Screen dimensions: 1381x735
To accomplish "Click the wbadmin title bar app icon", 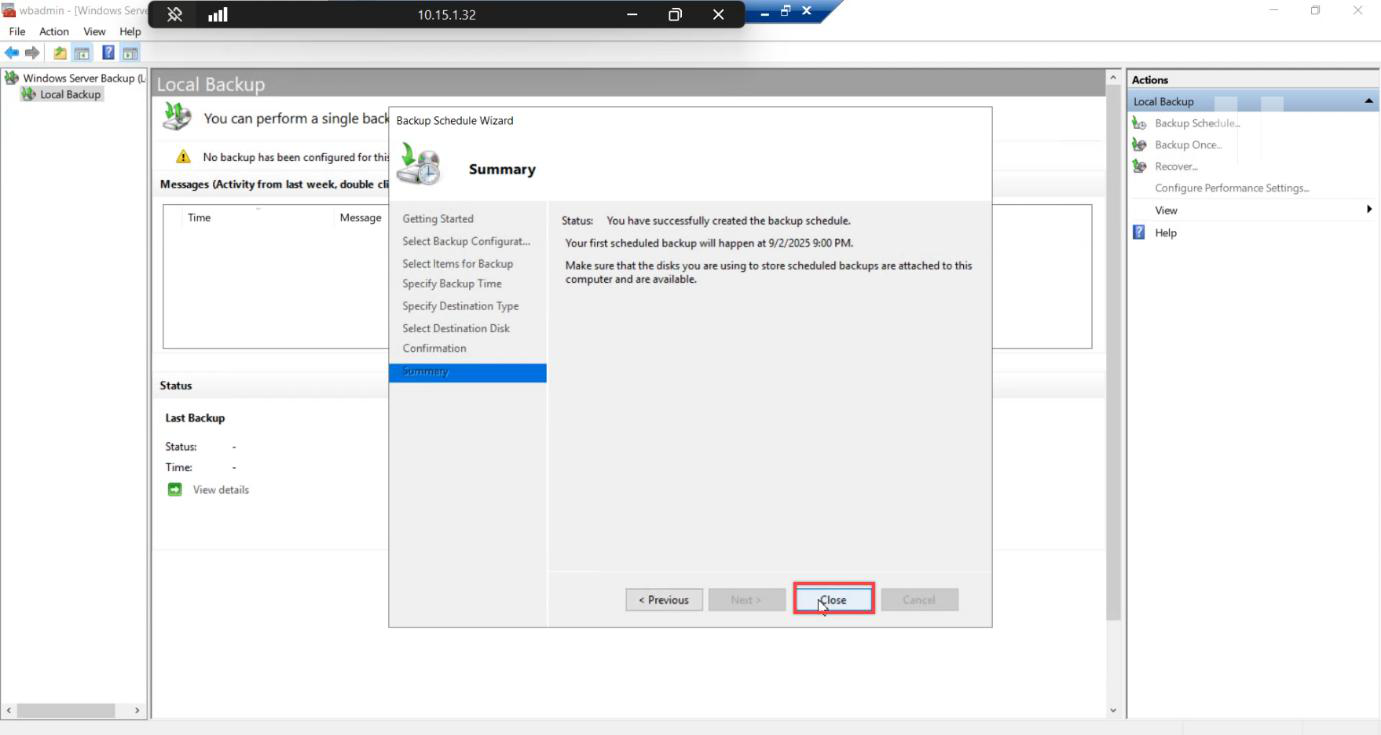I will pos(9,10).
